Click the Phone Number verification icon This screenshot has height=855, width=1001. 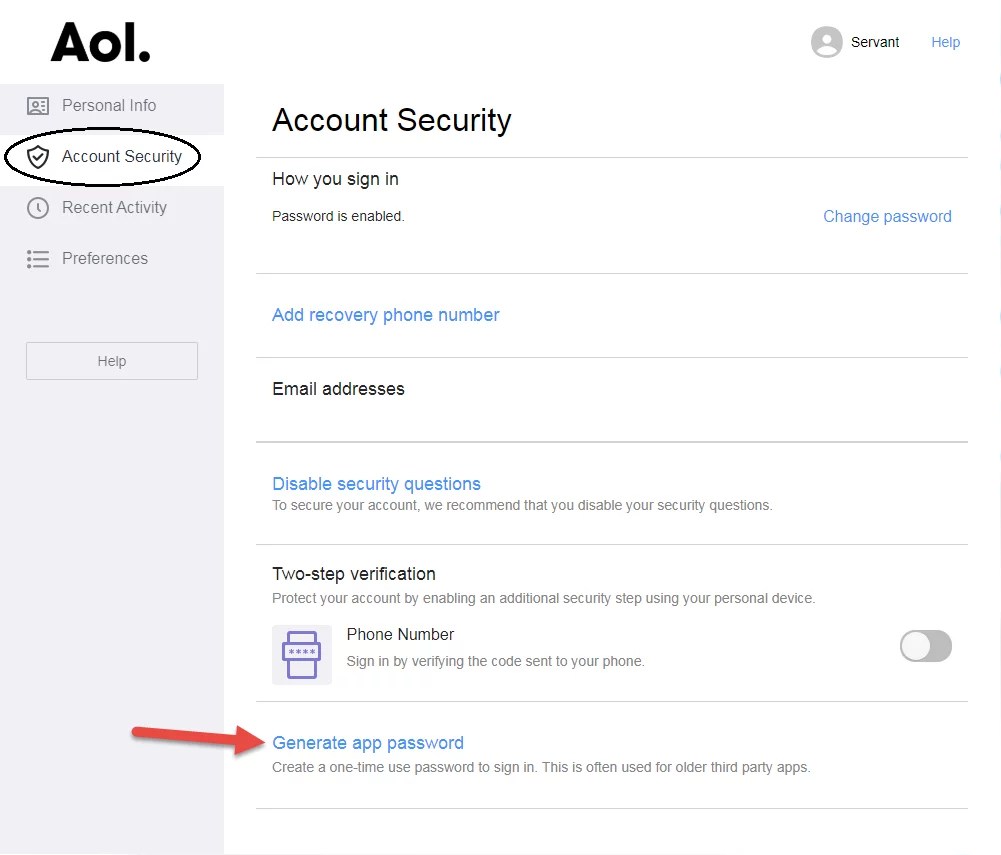point(302,655)
